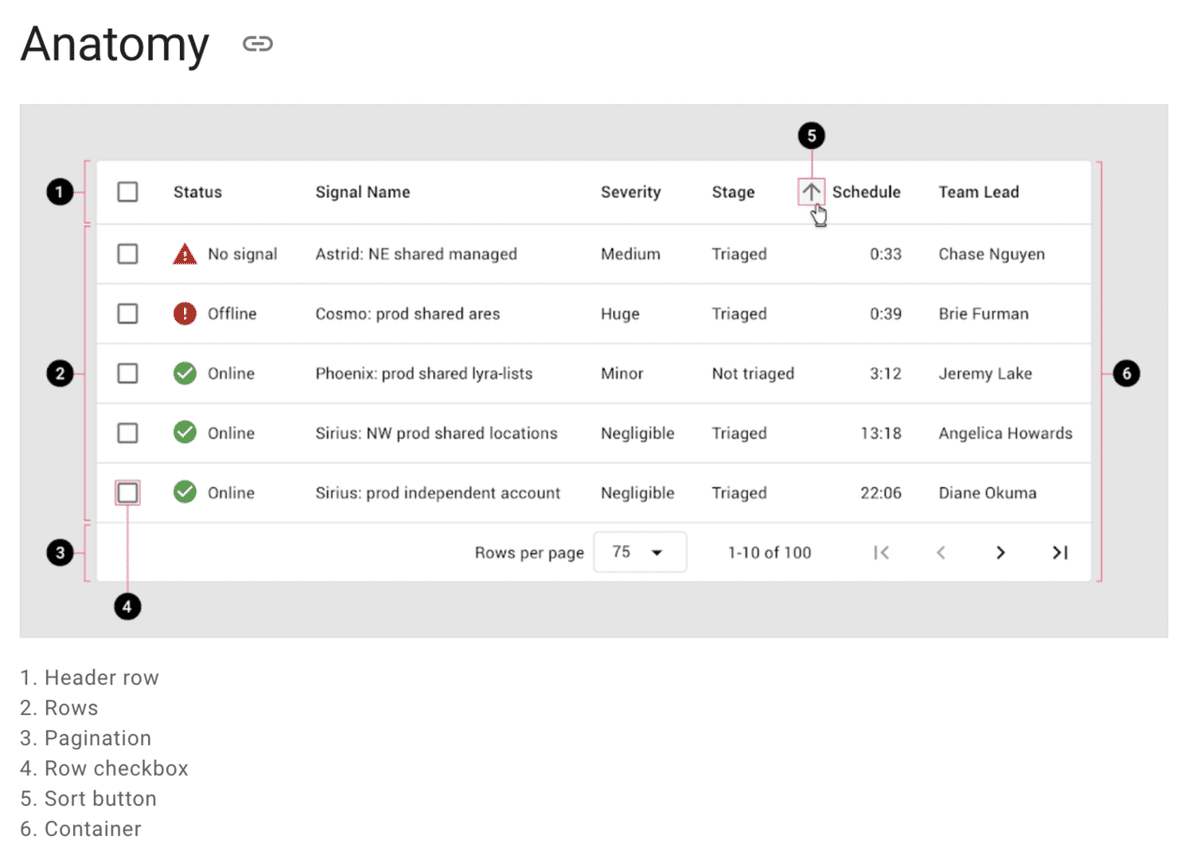The height and width of the screenshot is (863, 1200).
Task: Click the Offline status text
Action: 232,314
